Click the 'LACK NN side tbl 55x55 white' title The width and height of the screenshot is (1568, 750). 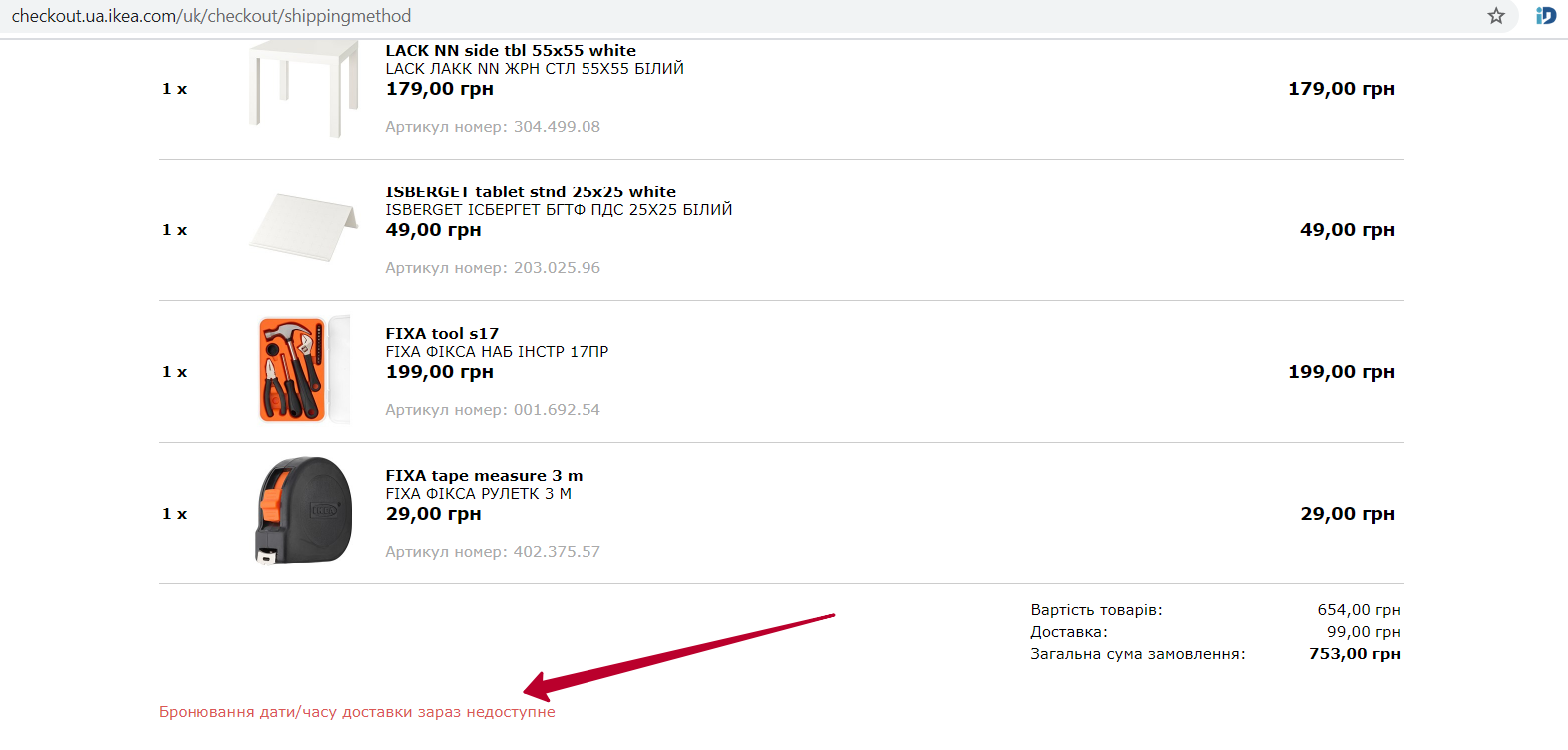(511, 50)
